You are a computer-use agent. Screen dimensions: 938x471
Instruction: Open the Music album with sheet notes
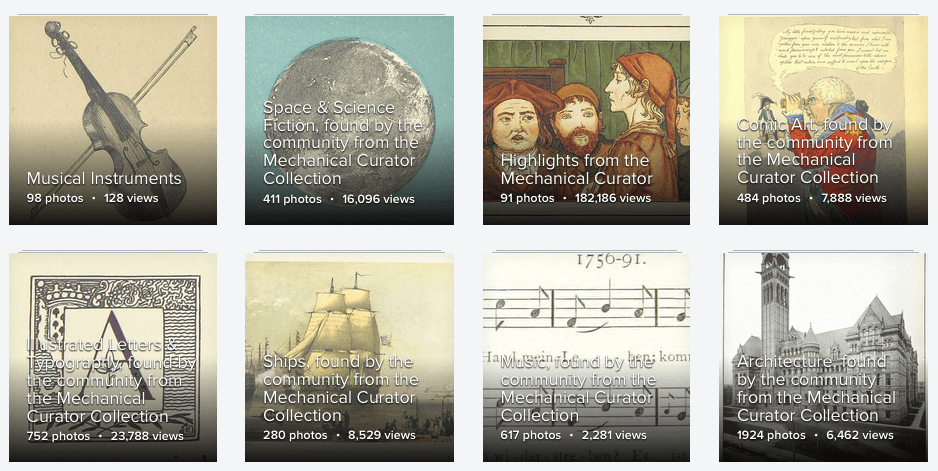(586, 357)
